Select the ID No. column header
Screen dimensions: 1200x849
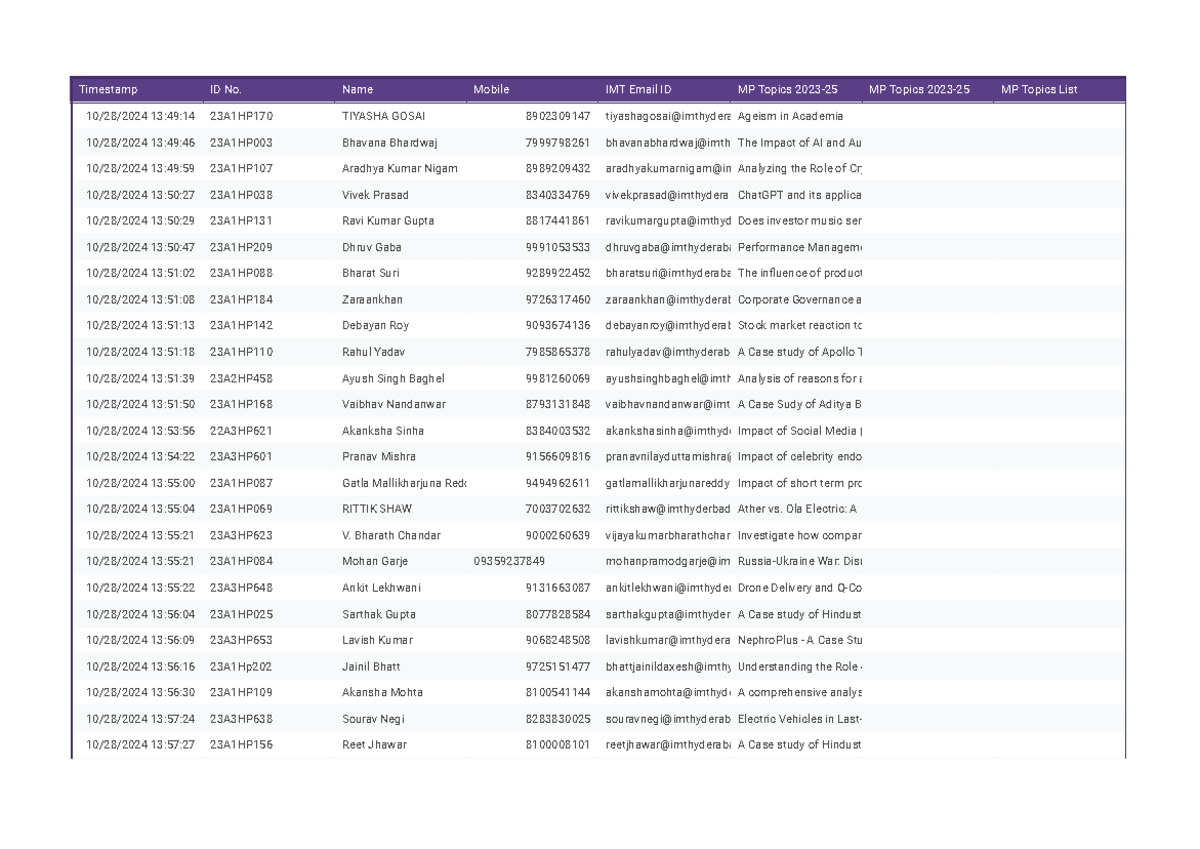click(226, 90)
